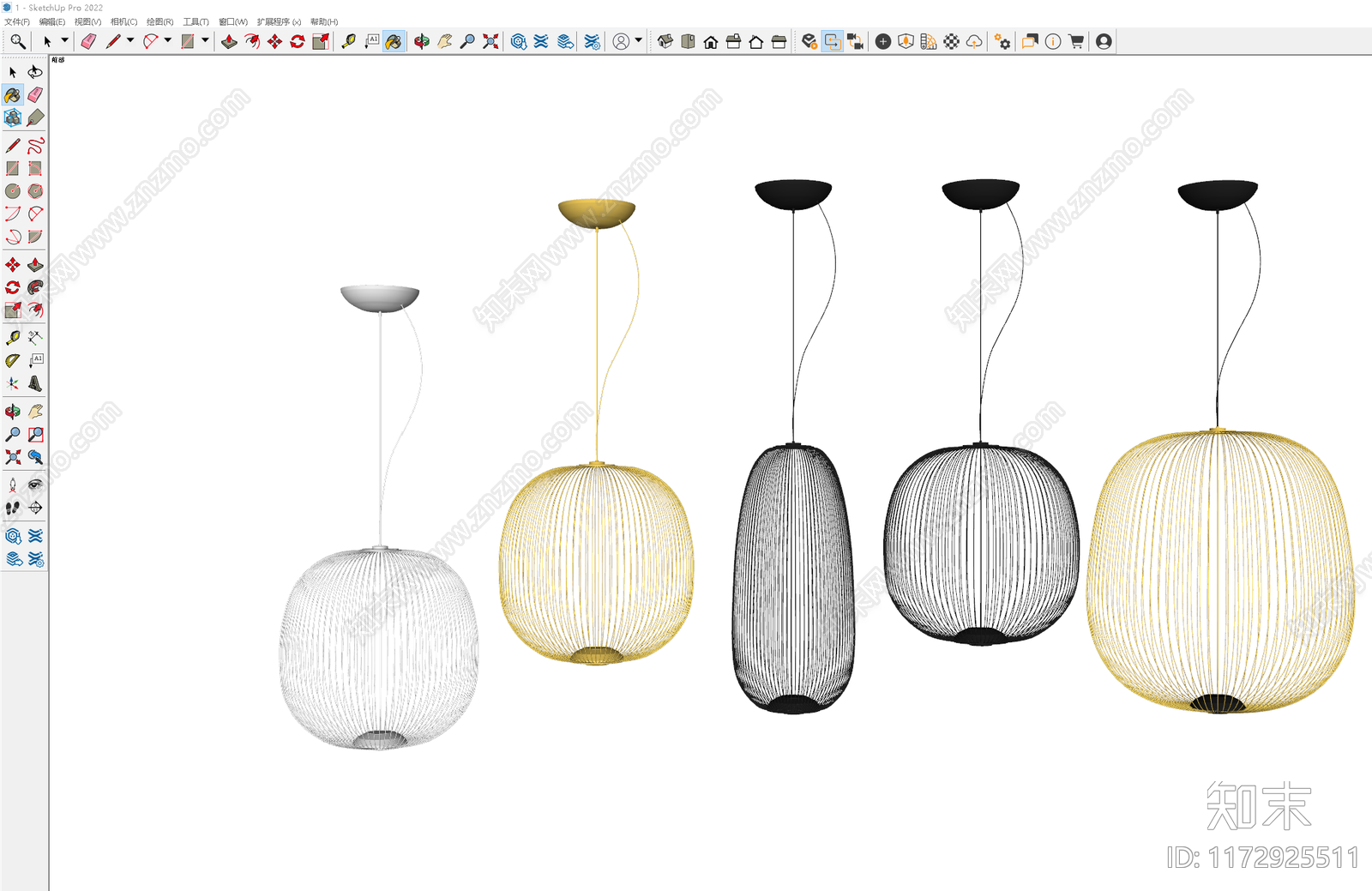Open the shopping cart icon
The height and width of the screenshot is (891, 1372).
tap(1076, 41)
